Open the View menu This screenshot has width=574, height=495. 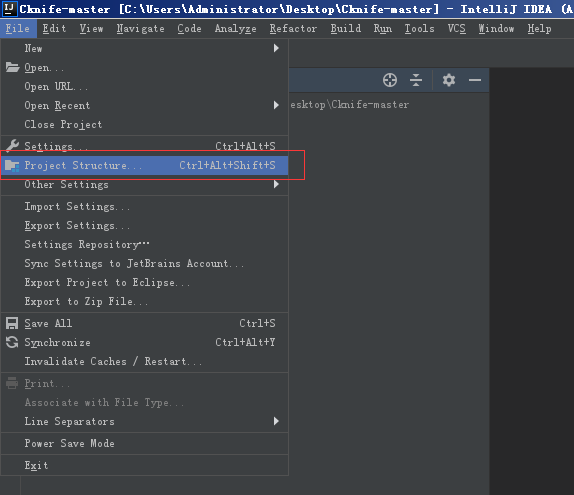pyautogui.click(x=92, y=29)
